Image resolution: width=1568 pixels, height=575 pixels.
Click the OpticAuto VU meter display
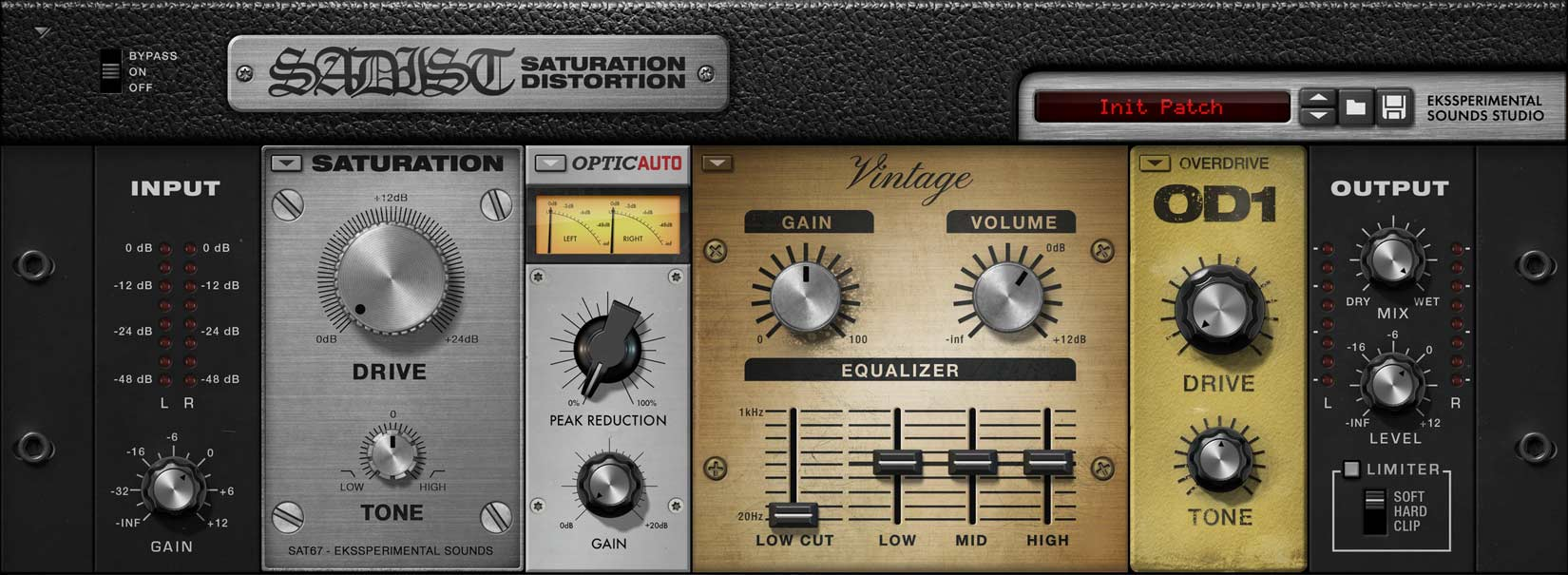(607, 226)
